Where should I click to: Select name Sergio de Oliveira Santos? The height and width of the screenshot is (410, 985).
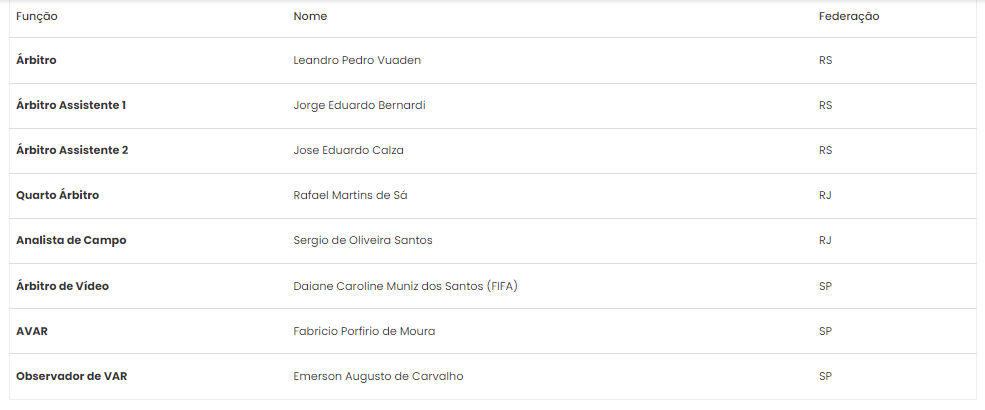[362, 240]
